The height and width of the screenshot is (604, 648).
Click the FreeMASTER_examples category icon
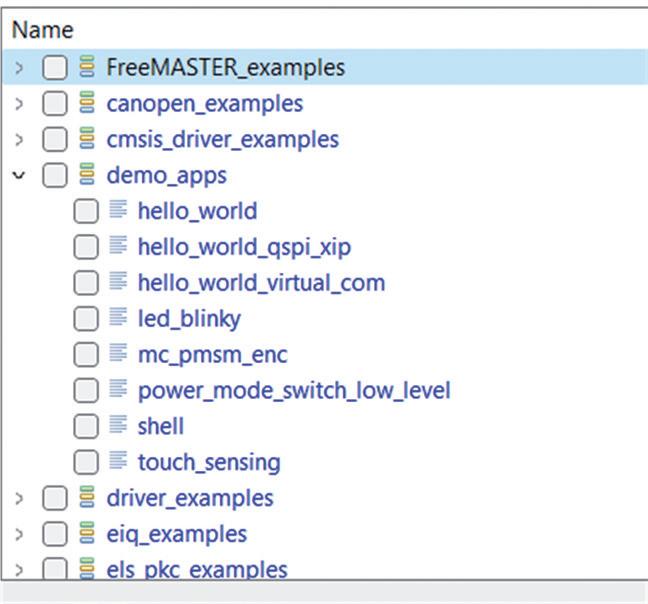pos(87,67)
